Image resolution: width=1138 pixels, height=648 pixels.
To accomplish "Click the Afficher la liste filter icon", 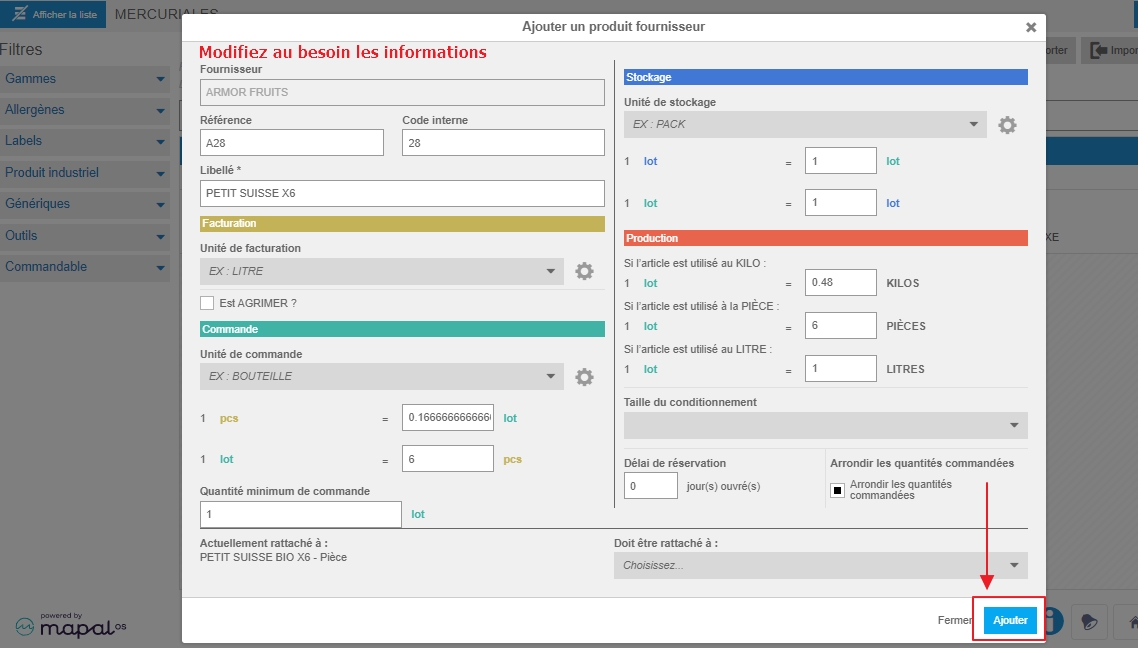I will click(20, 14).
